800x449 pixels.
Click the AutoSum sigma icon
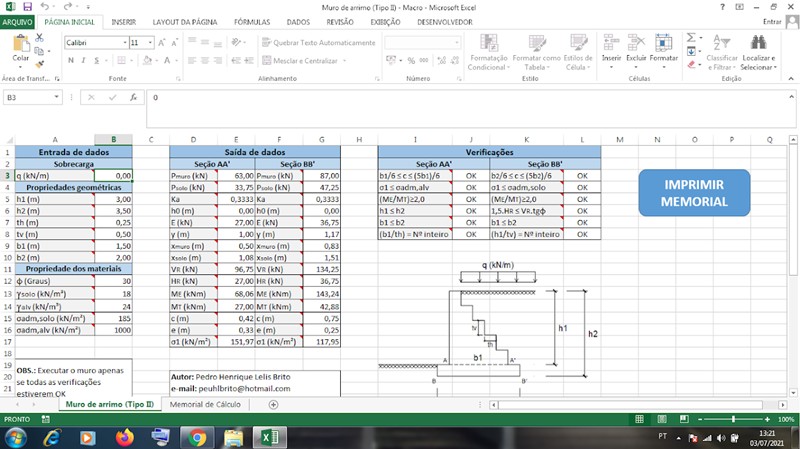[x=691, y=38]
